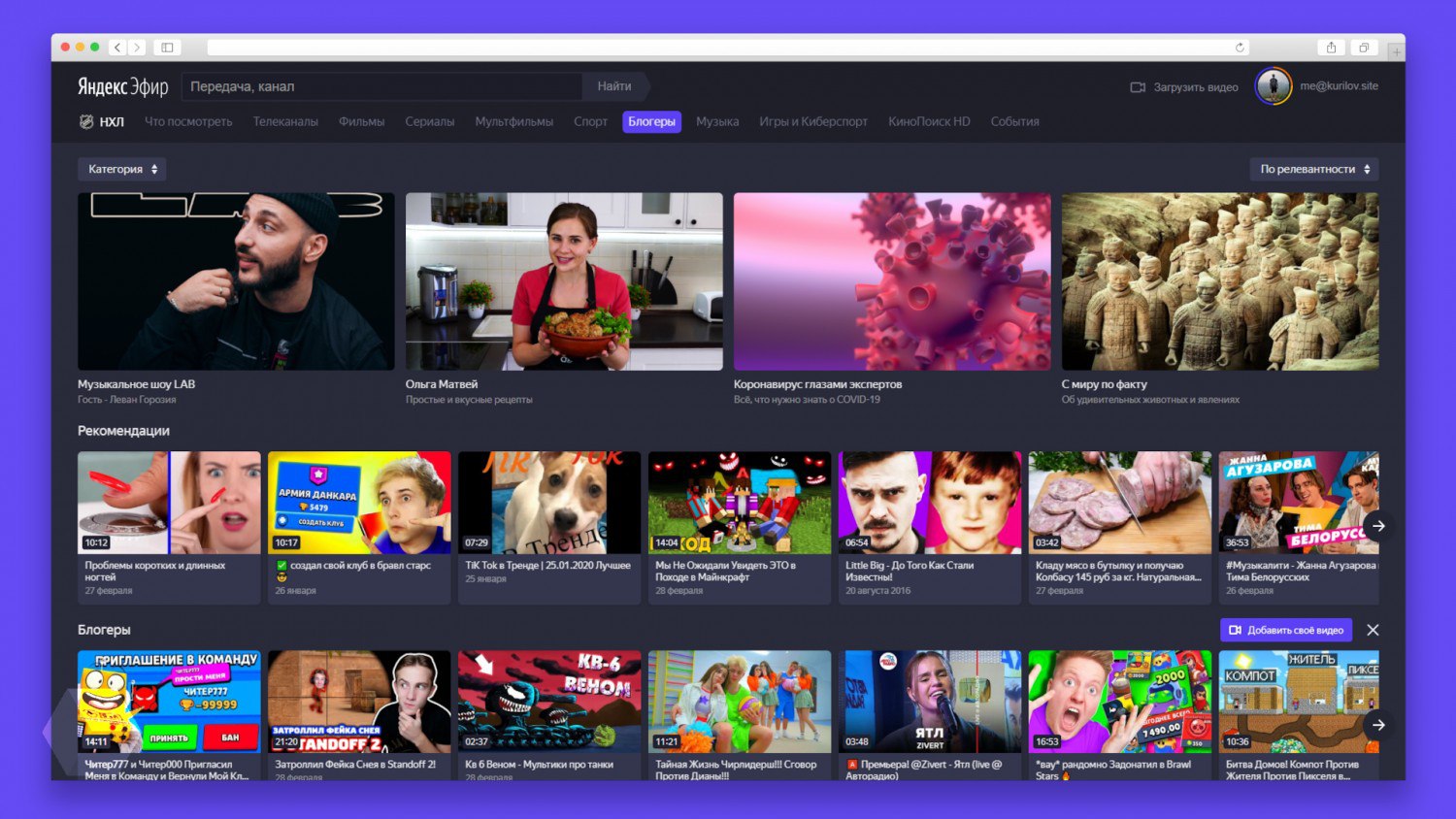Play Little Big 06:54 video thumbnail

tap(930, 503)
